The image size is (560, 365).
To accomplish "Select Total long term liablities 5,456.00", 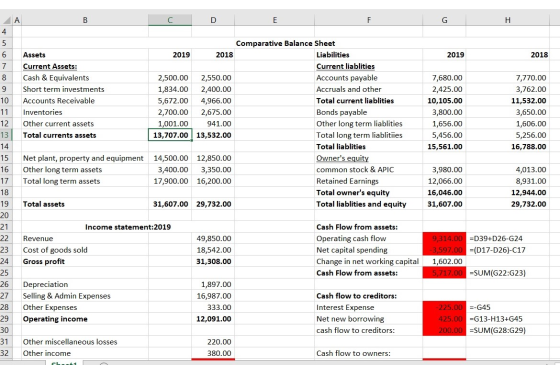I will pos(444,135).
